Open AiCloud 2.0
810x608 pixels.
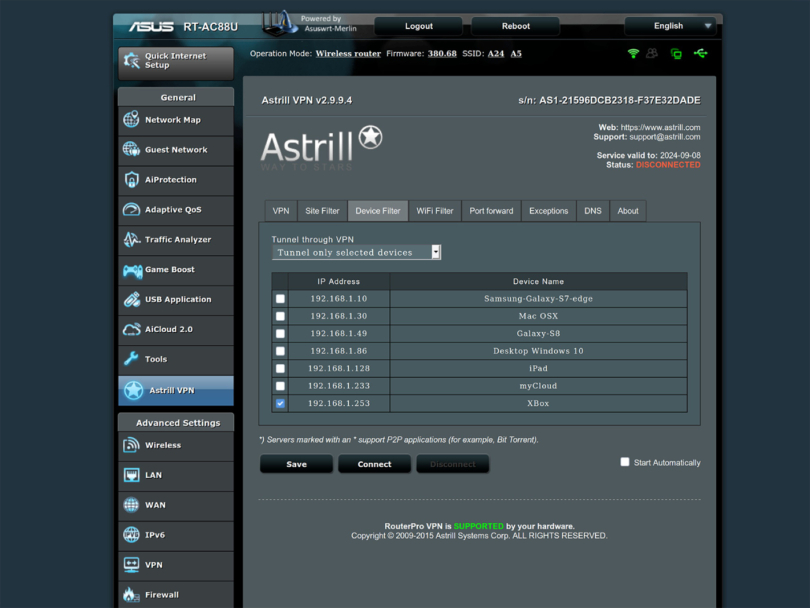pyautogui.click(x=175, y=329)
